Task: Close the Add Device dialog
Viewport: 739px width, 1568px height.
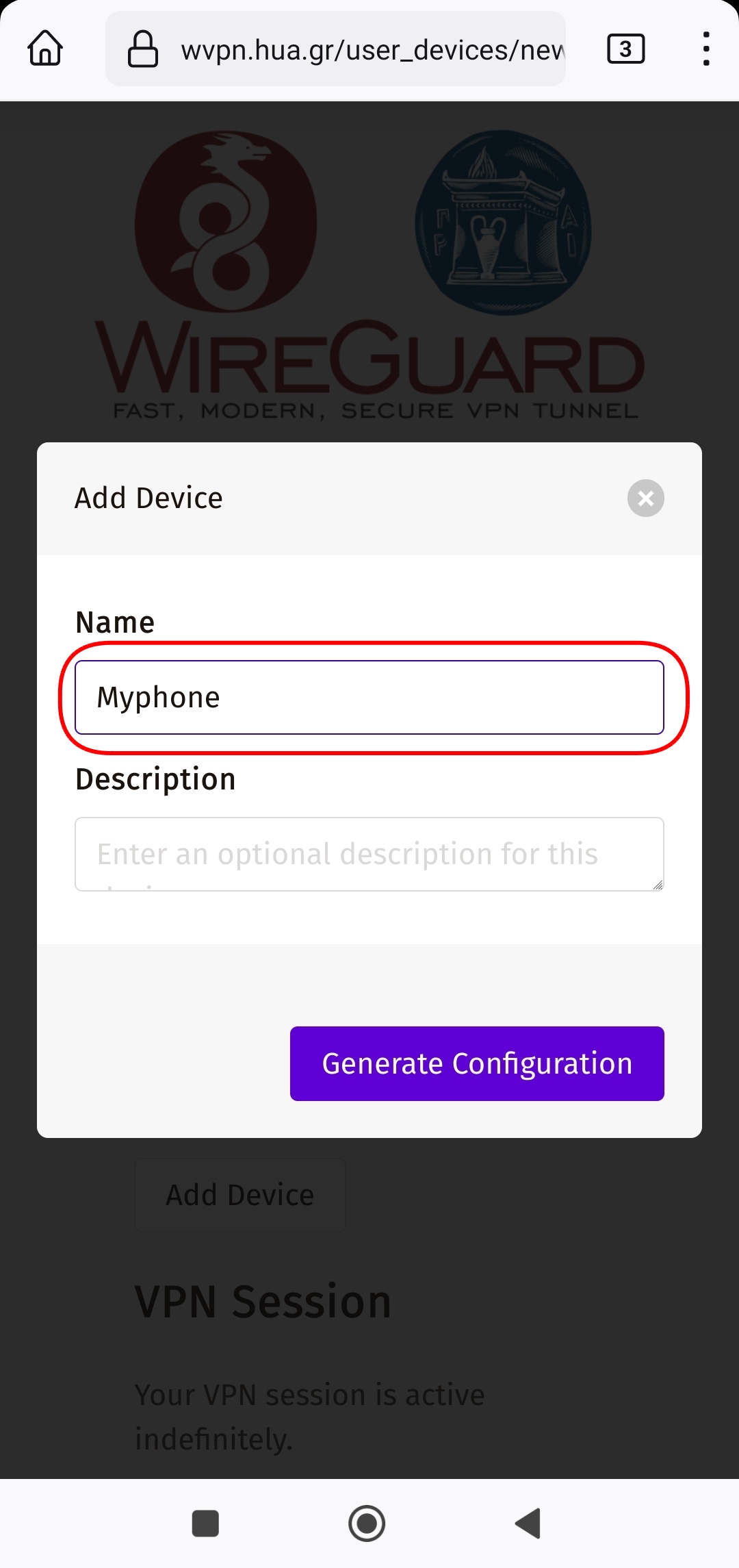Action: (645, 498)
